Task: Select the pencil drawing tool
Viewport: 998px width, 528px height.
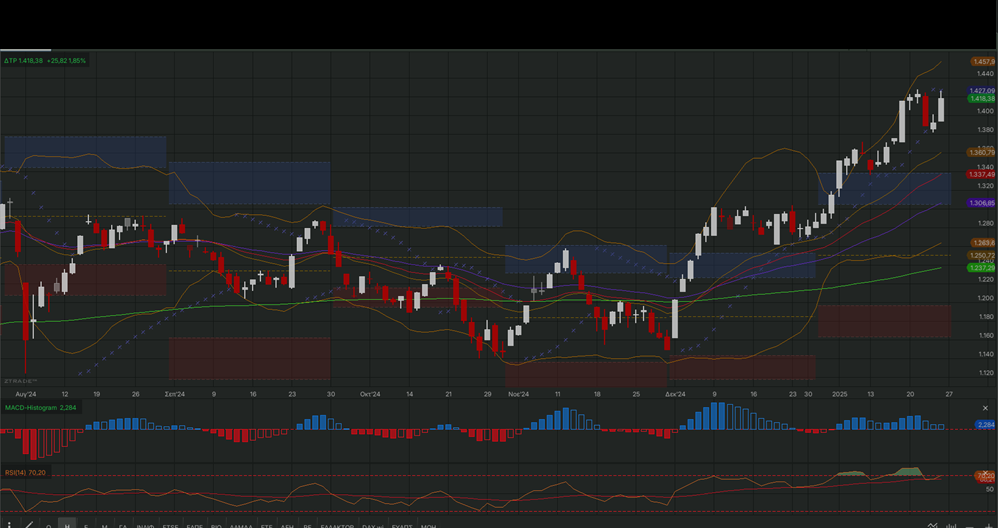Action: tap(29, 525)
